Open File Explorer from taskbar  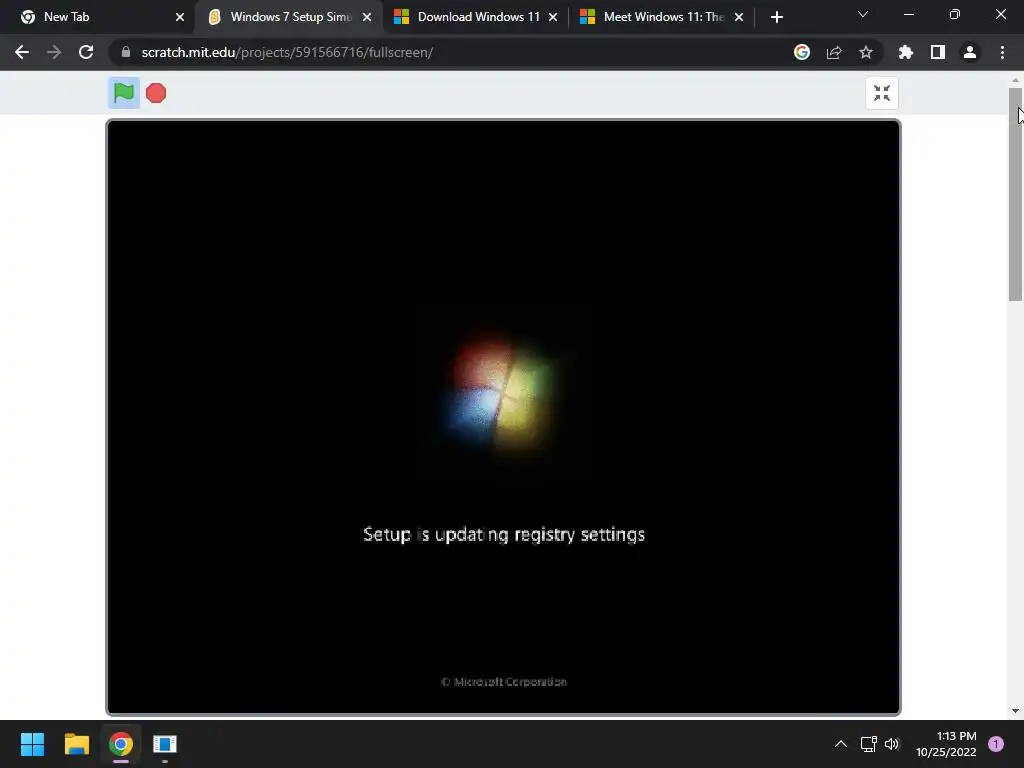pyautogui.click(x=76, y=744)
